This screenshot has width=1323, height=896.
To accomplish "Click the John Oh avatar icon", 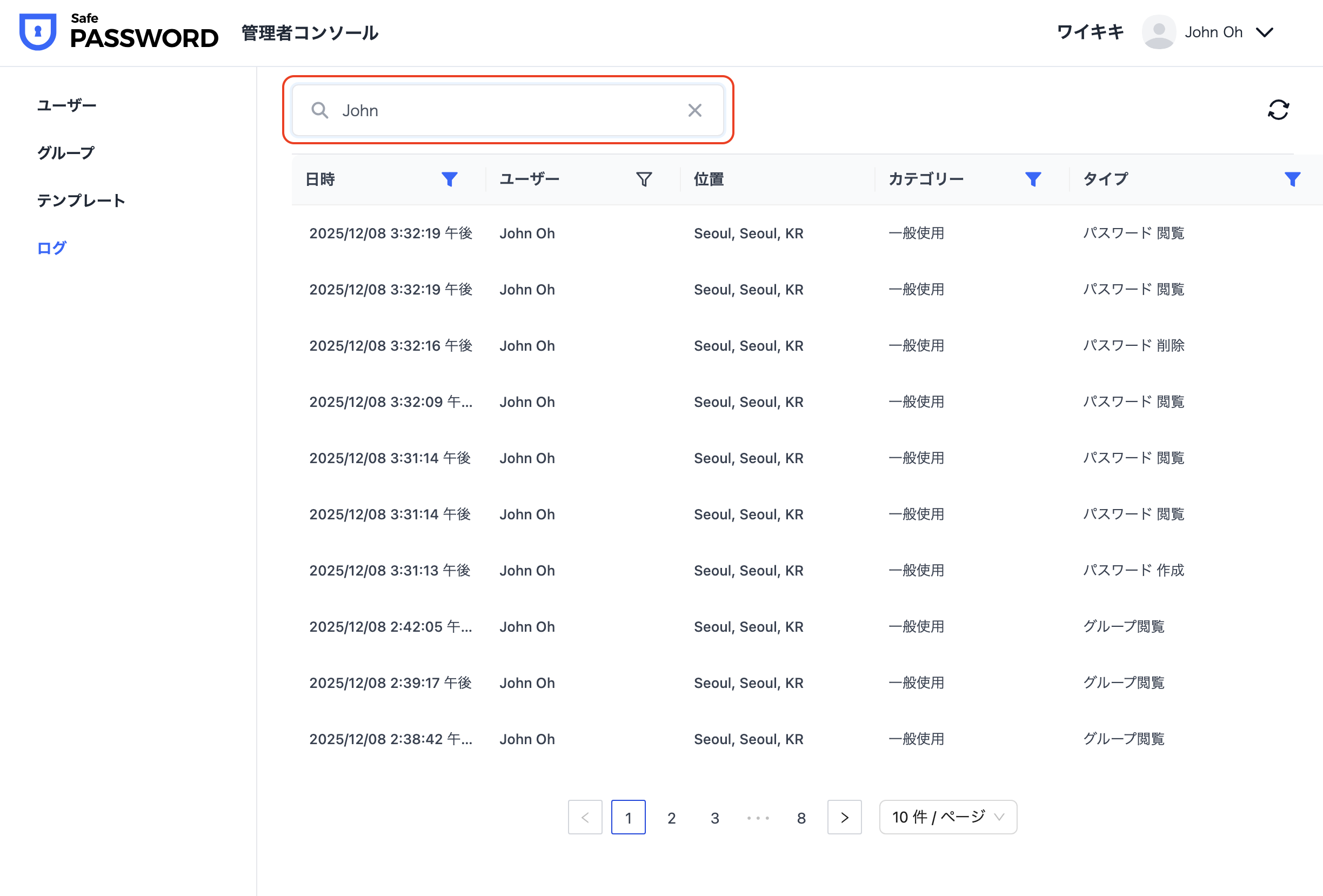I will 1159,32.
